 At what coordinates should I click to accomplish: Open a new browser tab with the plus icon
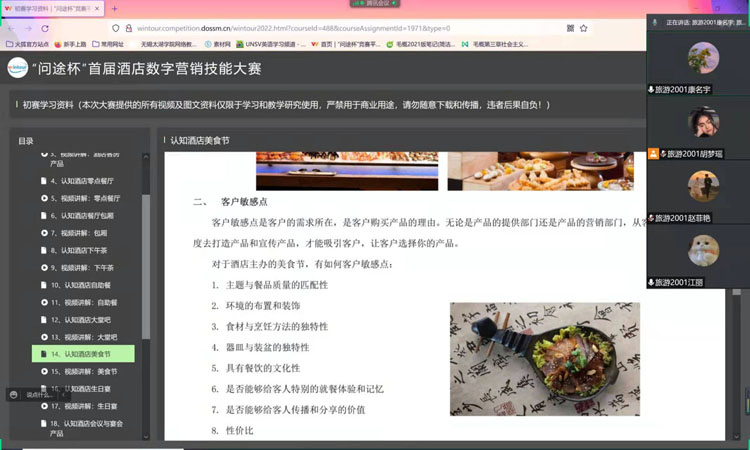click(x=114, y=9)
